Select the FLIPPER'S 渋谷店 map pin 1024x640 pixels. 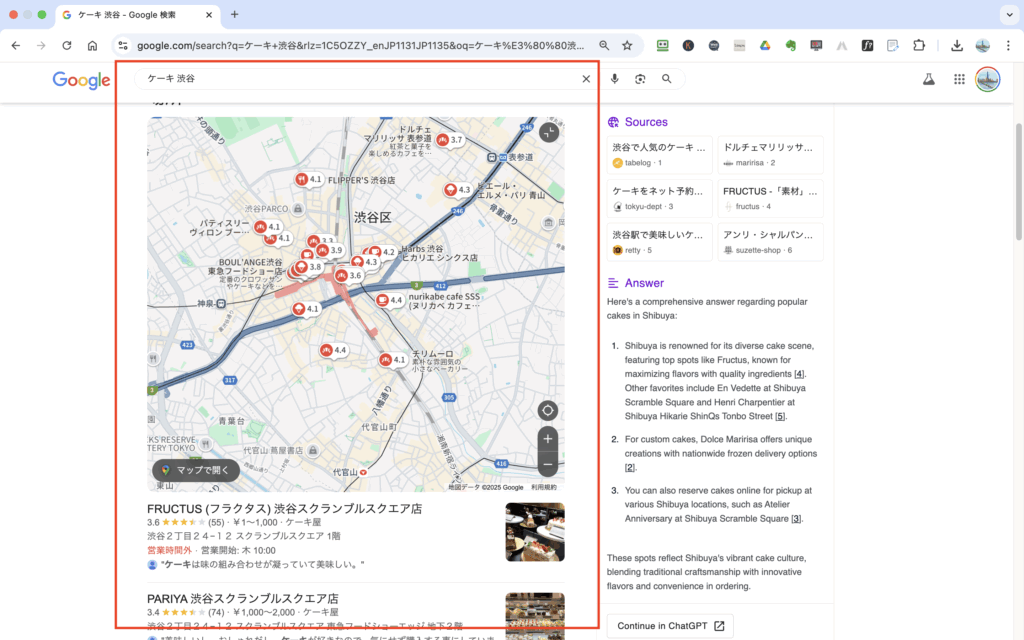309,179
